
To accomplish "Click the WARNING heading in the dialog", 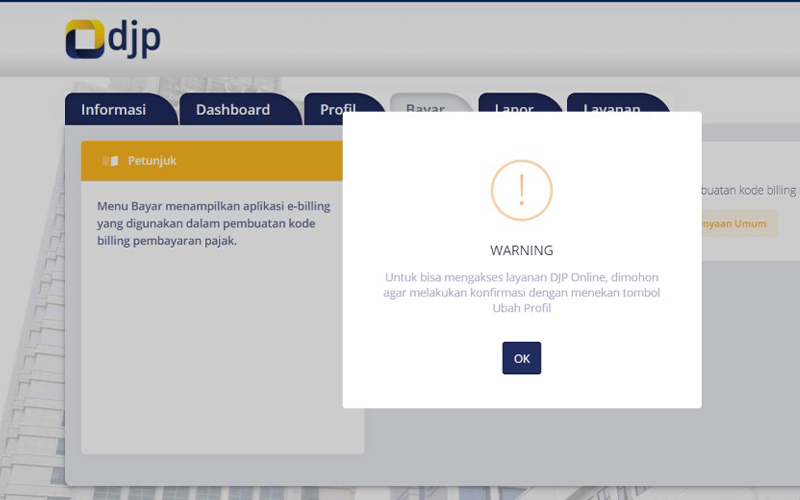I will point(521,250).
